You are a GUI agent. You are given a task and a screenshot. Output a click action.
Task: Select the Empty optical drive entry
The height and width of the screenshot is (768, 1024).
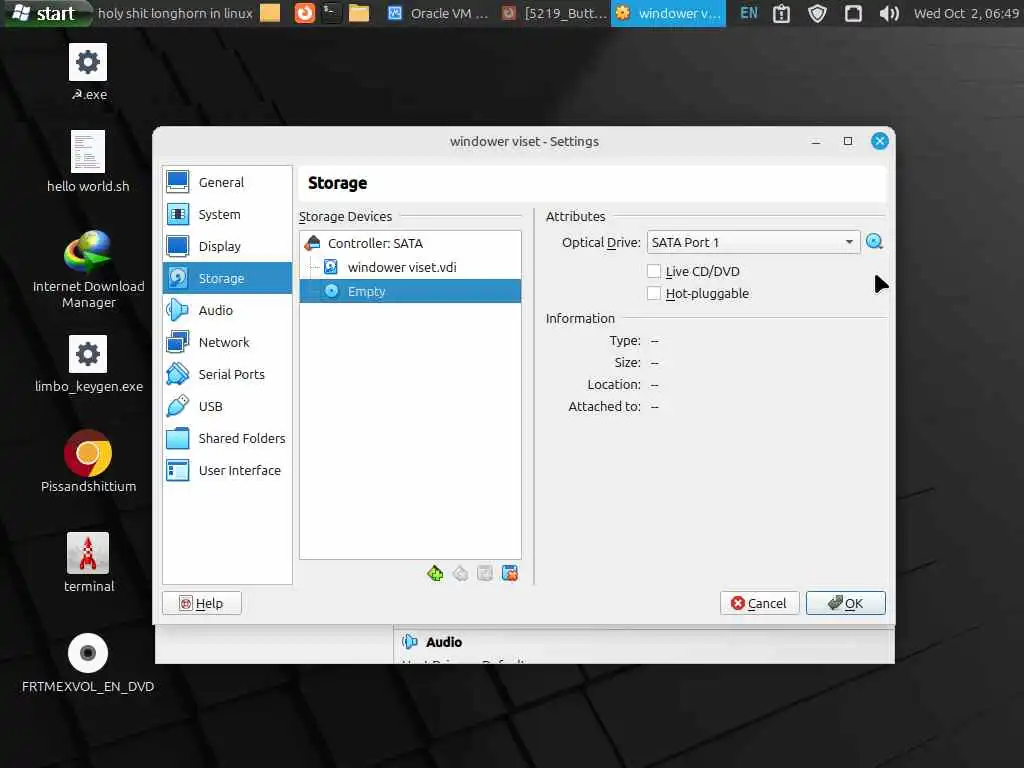(410, 291)
